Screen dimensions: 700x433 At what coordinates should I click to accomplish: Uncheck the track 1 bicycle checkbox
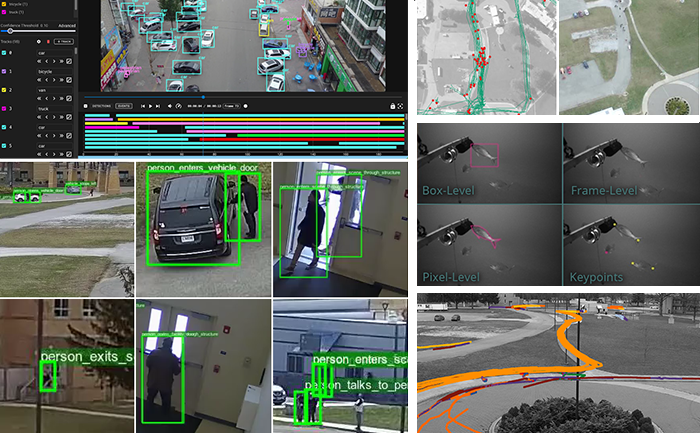(4, 71)
